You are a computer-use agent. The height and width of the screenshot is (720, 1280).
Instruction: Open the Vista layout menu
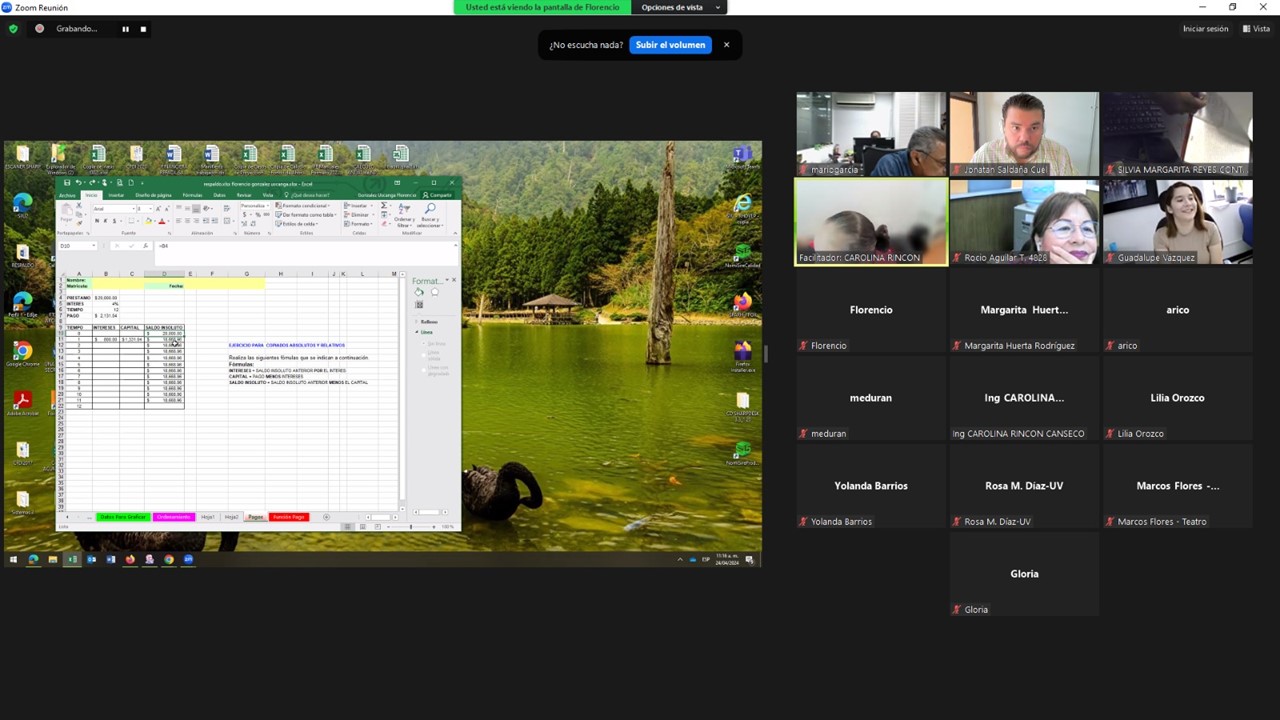1256,29
